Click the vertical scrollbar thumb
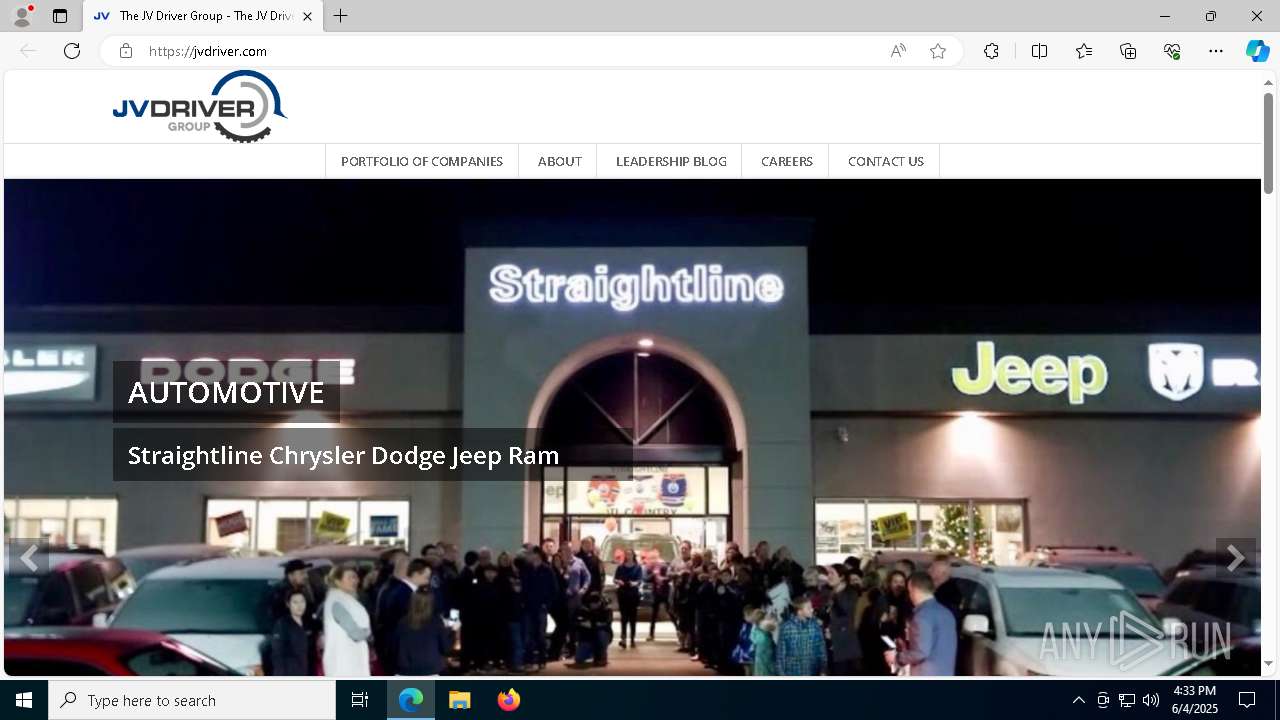This screenshot has width=1280, height=720. coord(1268,142)
